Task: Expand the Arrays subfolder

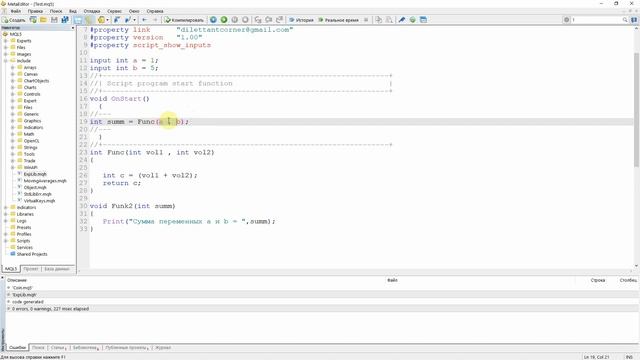Action: (13, 67)
